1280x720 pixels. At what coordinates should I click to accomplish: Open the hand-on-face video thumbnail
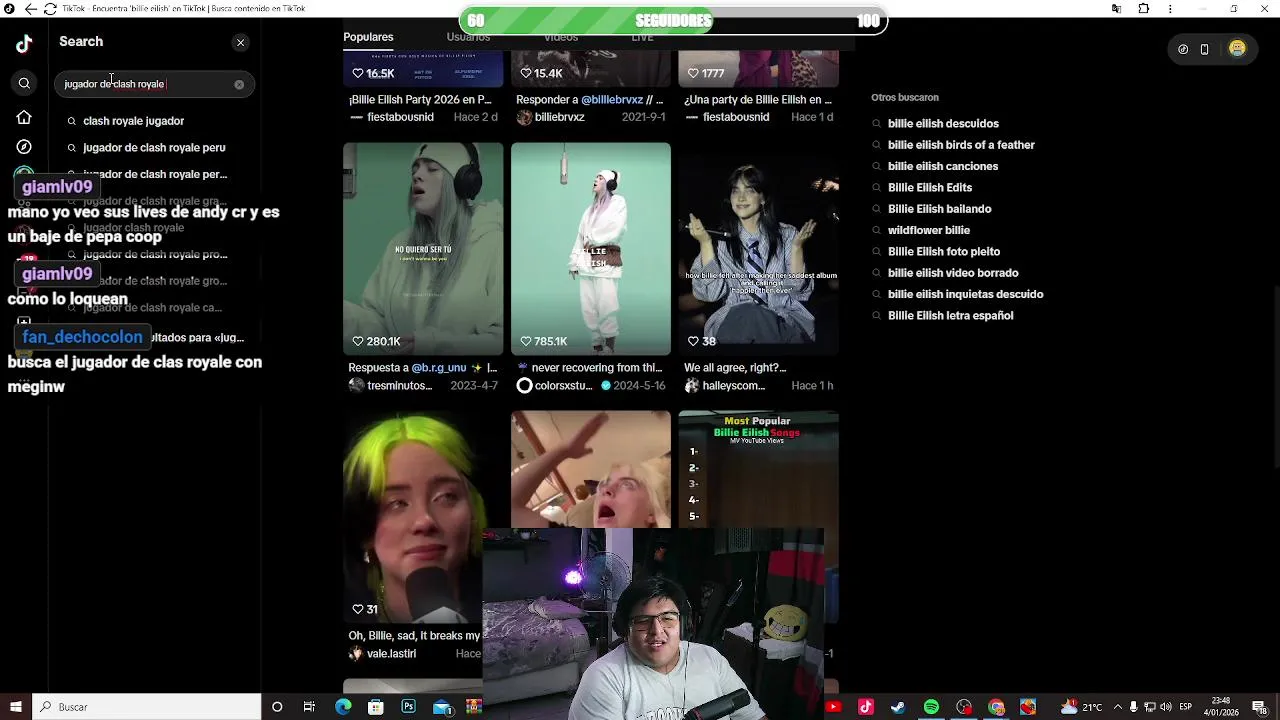[591, 468]
